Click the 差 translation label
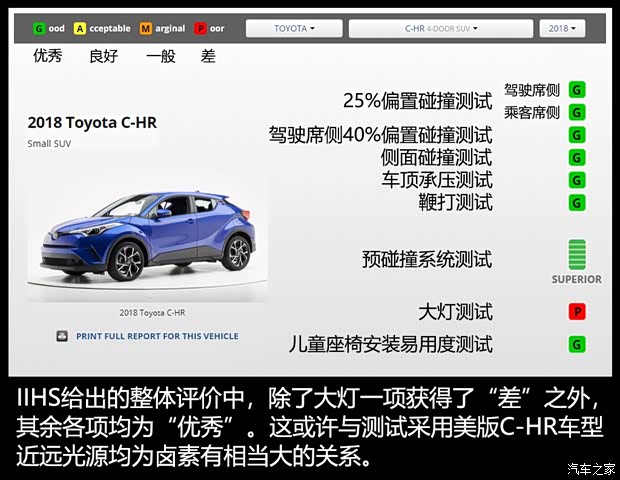Image resolution: width=620 pixels, height=480 pixels. click(208, 56)
